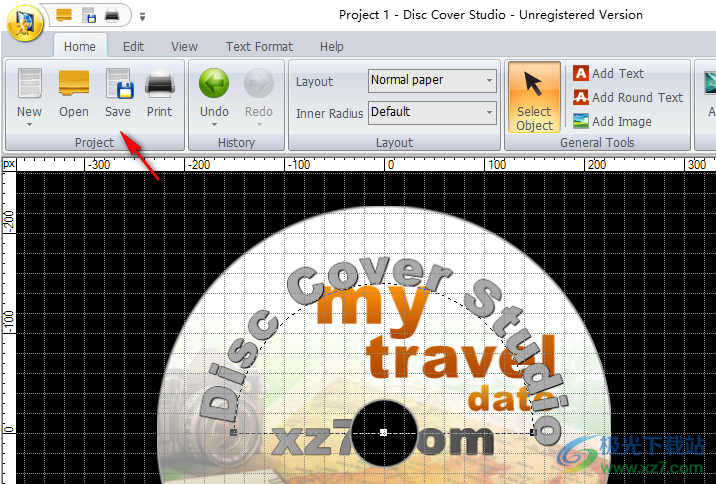Expand the New button dropdown arrow

coord(30,124)
